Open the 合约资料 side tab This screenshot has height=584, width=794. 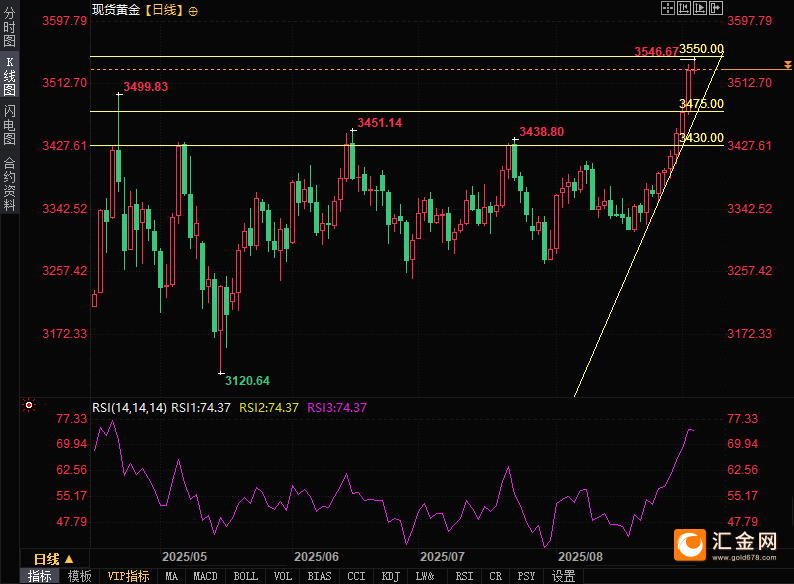[9, 183]
